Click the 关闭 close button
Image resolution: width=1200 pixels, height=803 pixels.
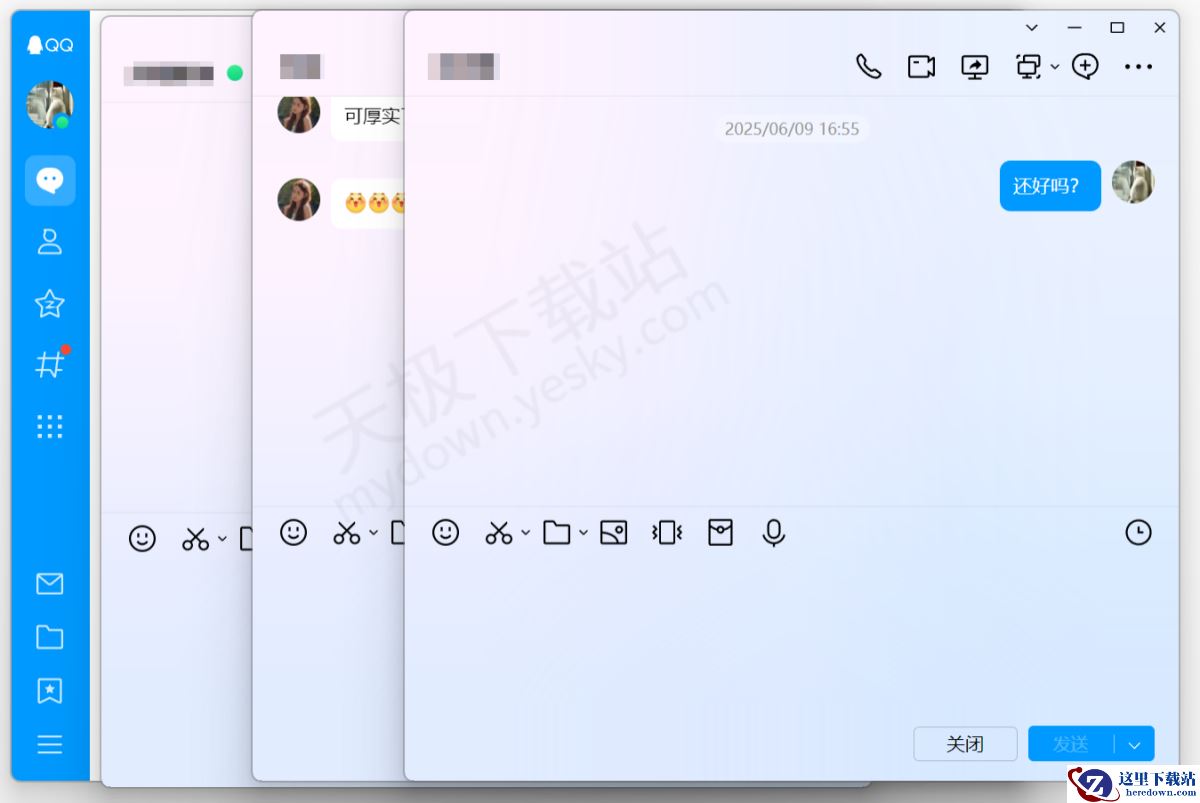964,744
